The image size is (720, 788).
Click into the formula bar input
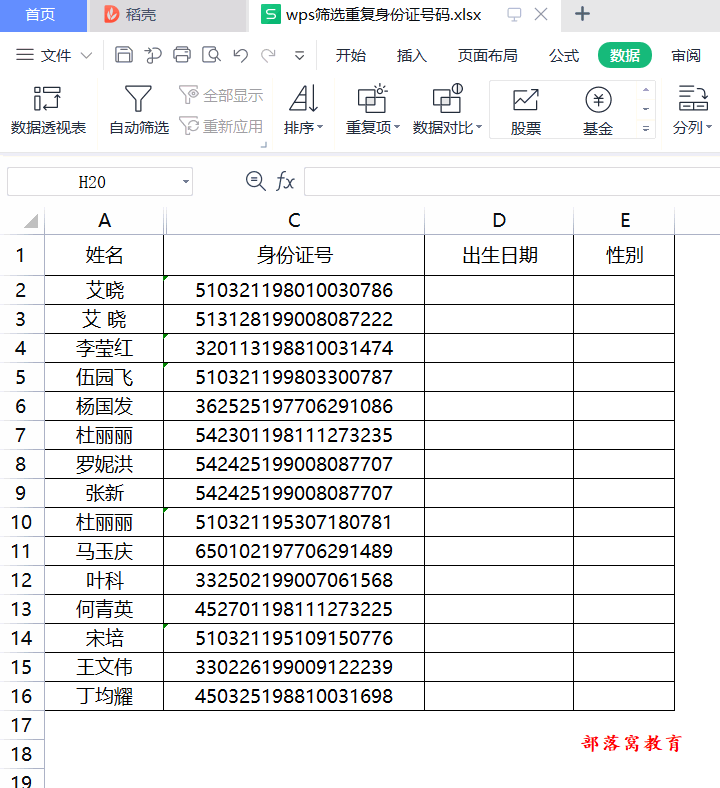pos(512,181)
